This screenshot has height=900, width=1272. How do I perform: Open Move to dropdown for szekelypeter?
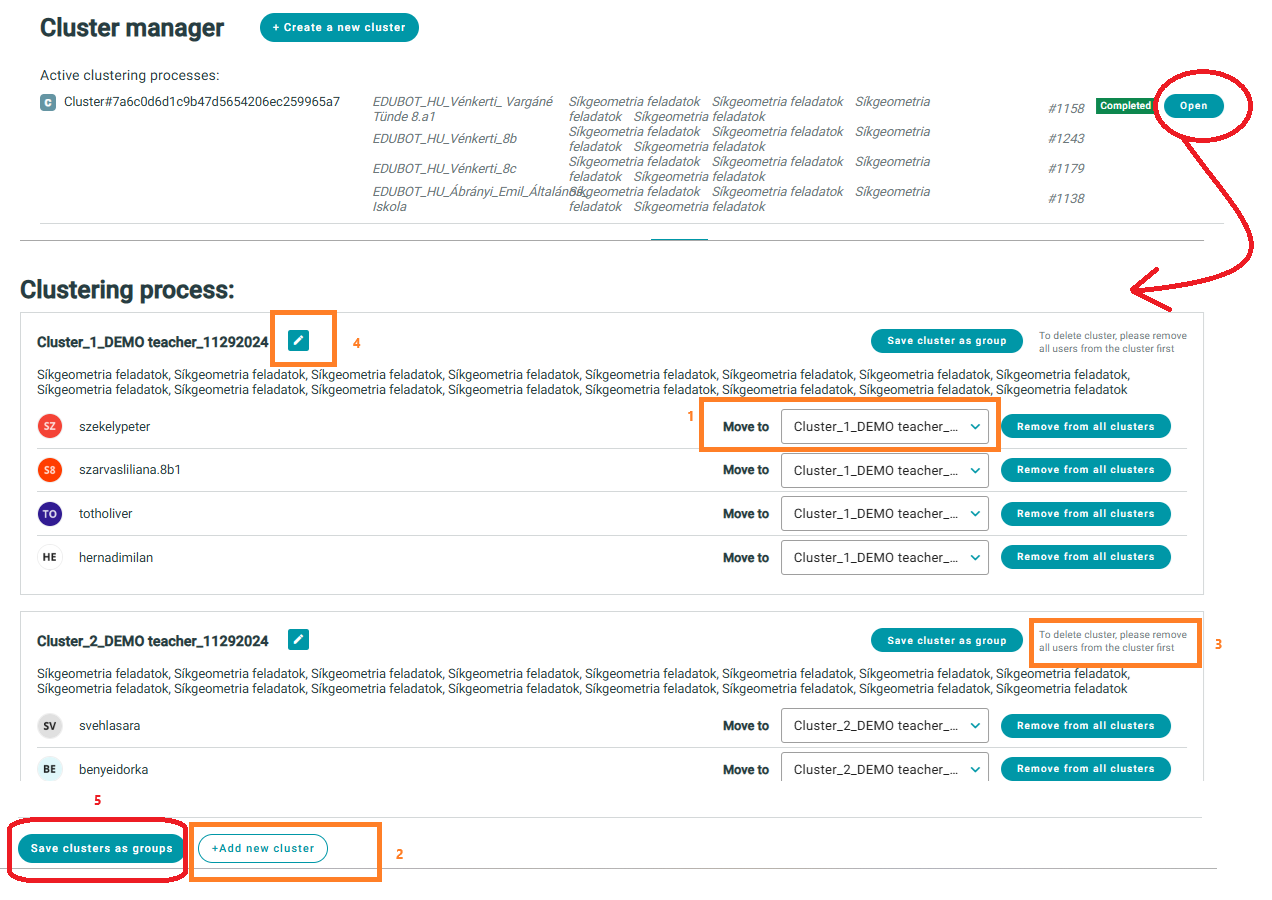884,427
